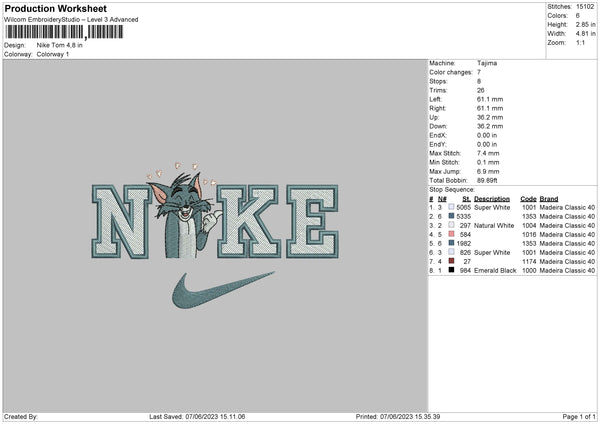Click the Brand column header

[549, 199]
